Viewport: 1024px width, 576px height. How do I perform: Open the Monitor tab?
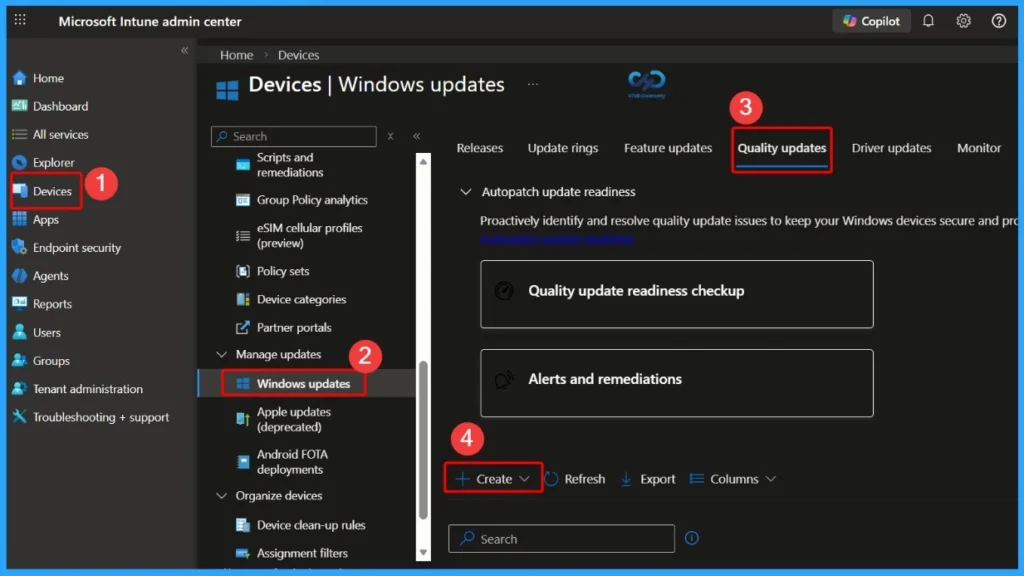point(978,147)
